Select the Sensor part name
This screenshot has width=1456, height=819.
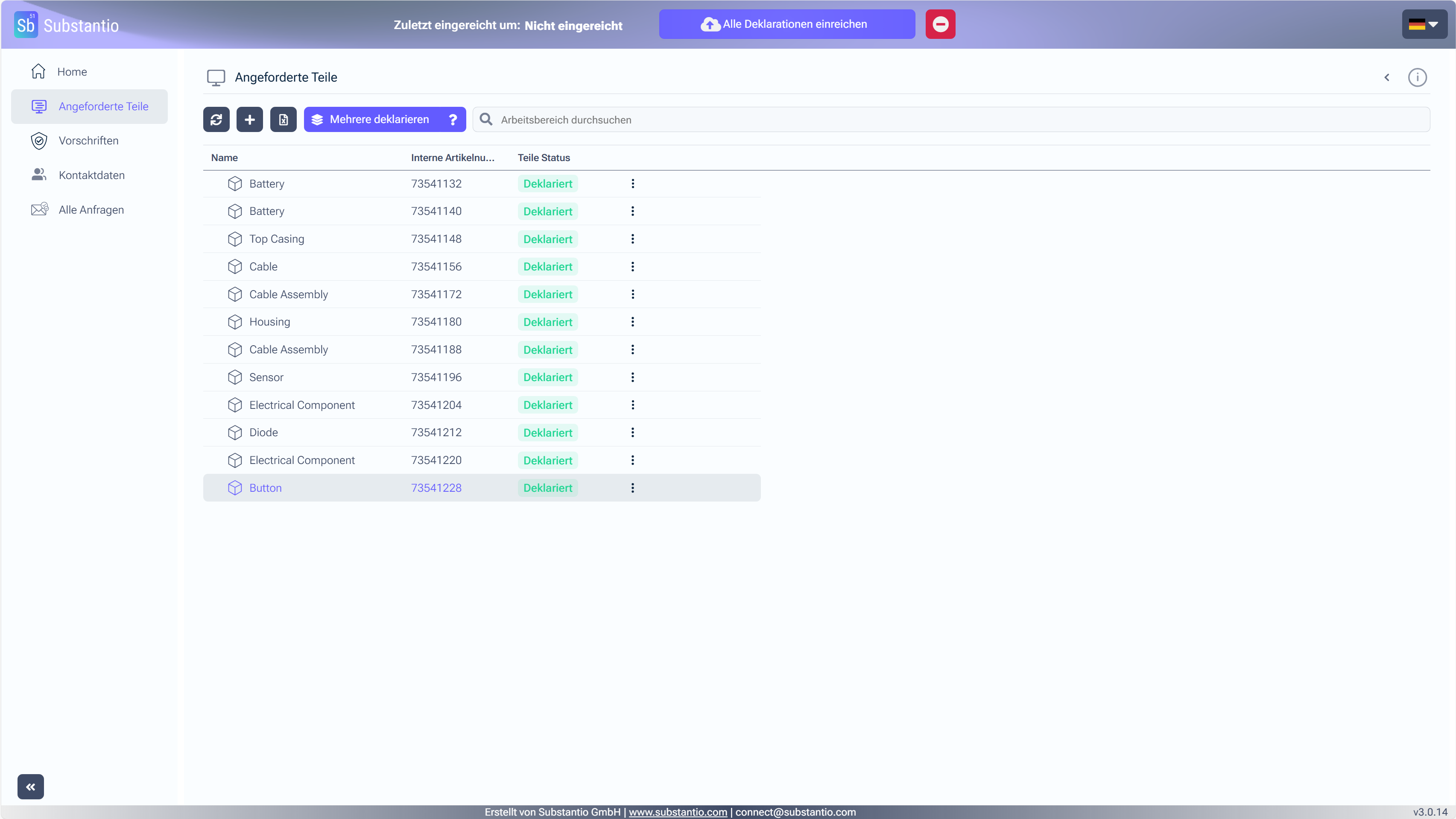(266, 377)
